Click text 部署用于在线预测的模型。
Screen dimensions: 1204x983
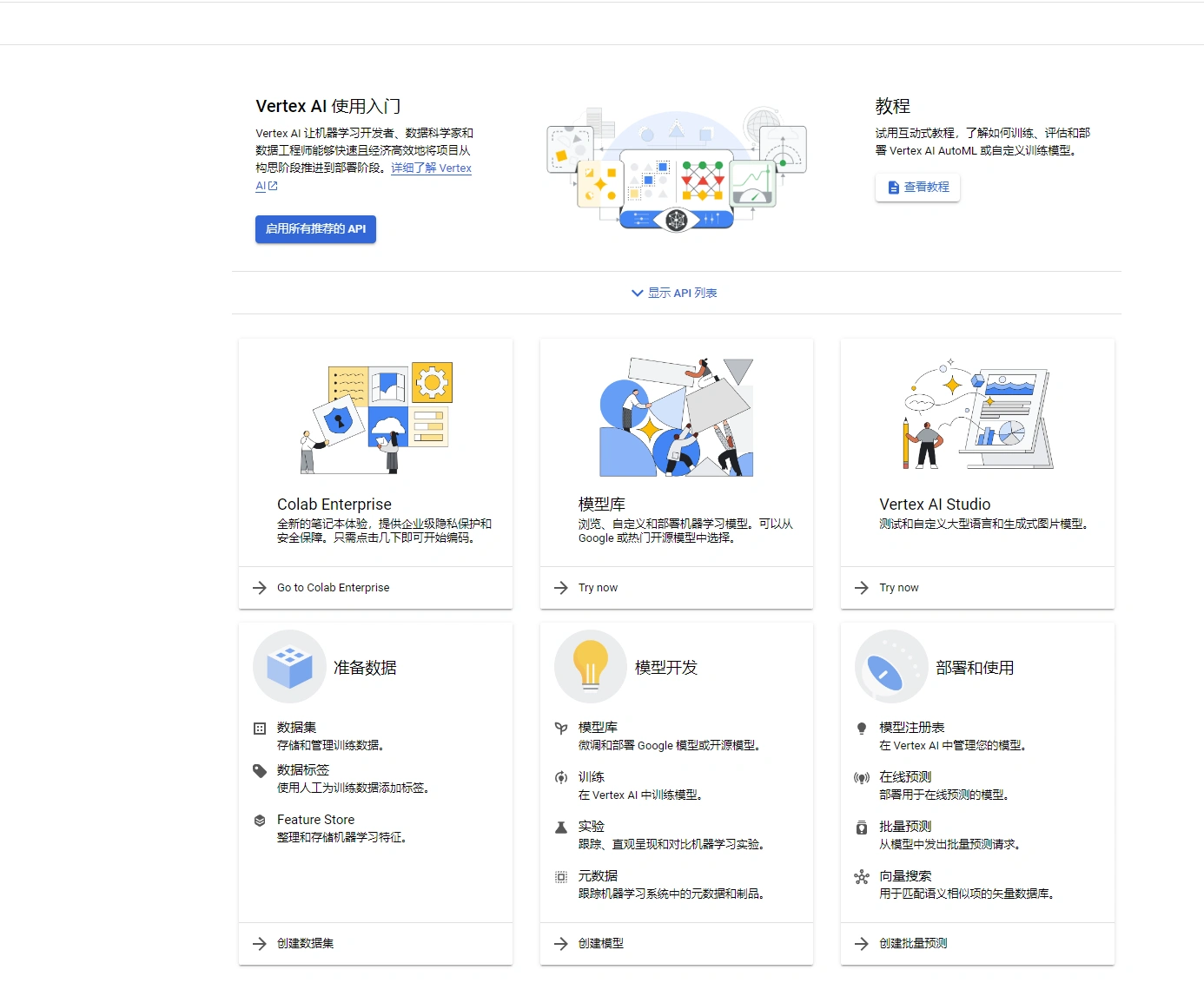944,795
